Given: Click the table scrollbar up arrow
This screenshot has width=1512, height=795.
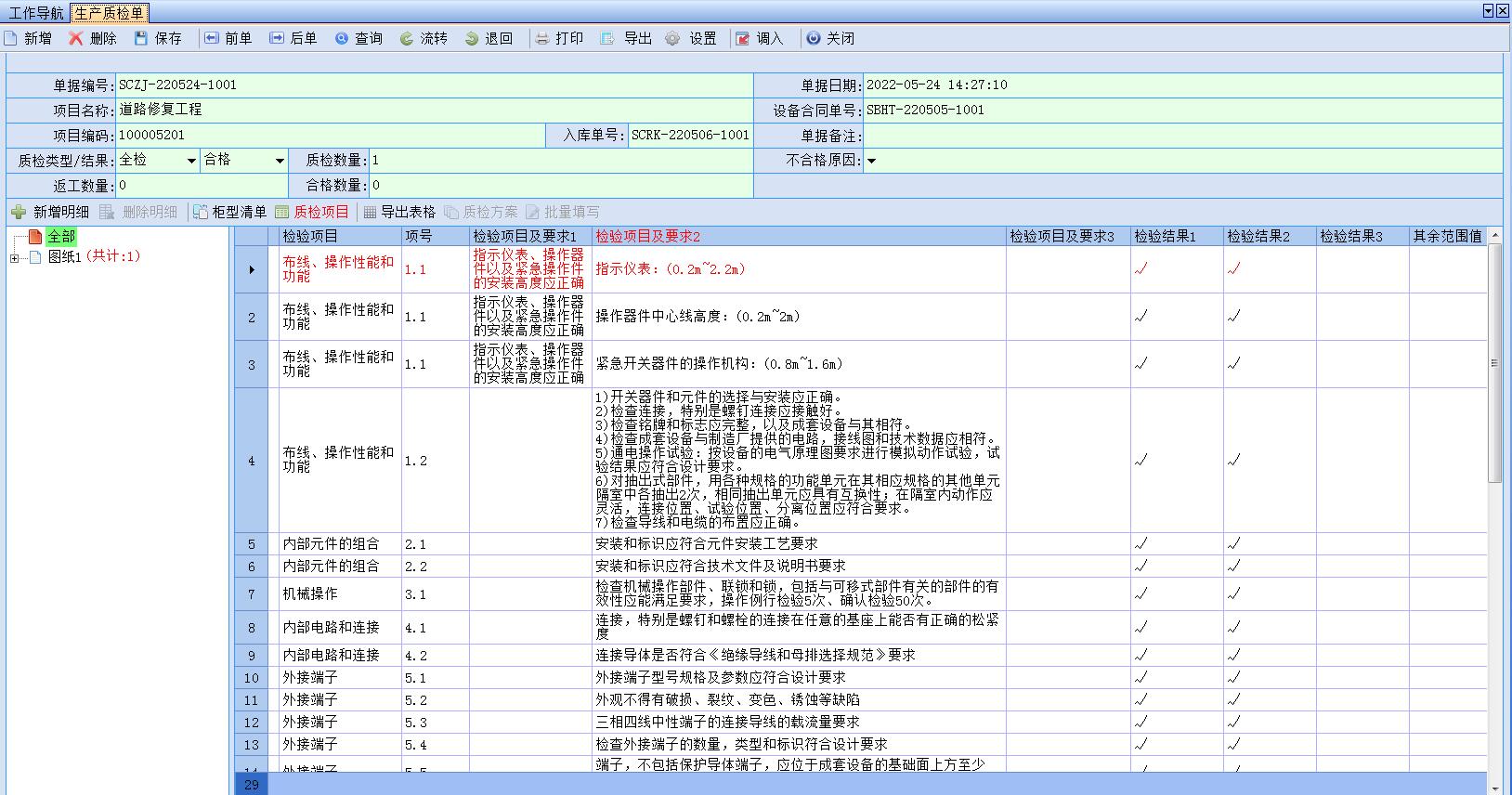Looking at the screenshot, I should point(1494,236).
